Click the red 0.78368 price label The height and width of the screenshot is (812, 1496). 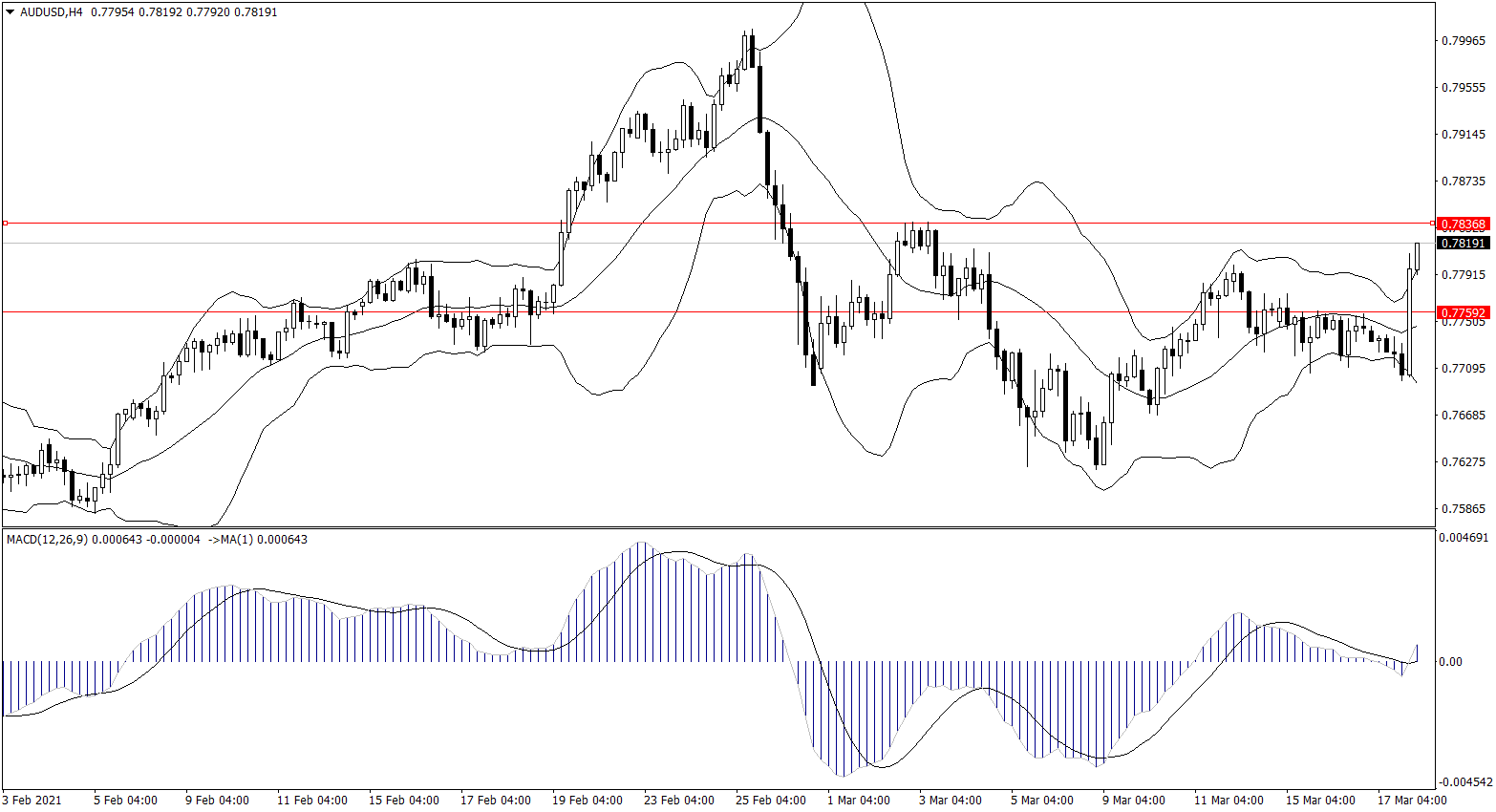coord(1463,224)
